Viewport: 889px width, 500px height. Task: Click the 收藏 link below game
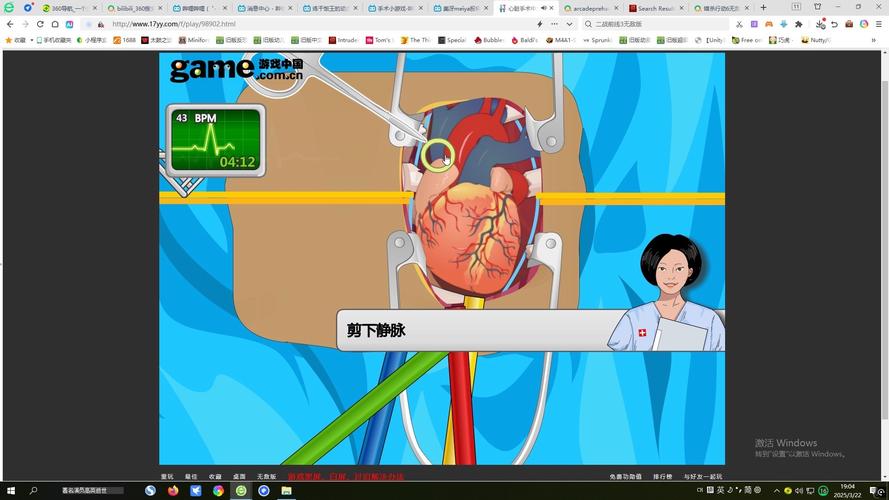[215, 477]
